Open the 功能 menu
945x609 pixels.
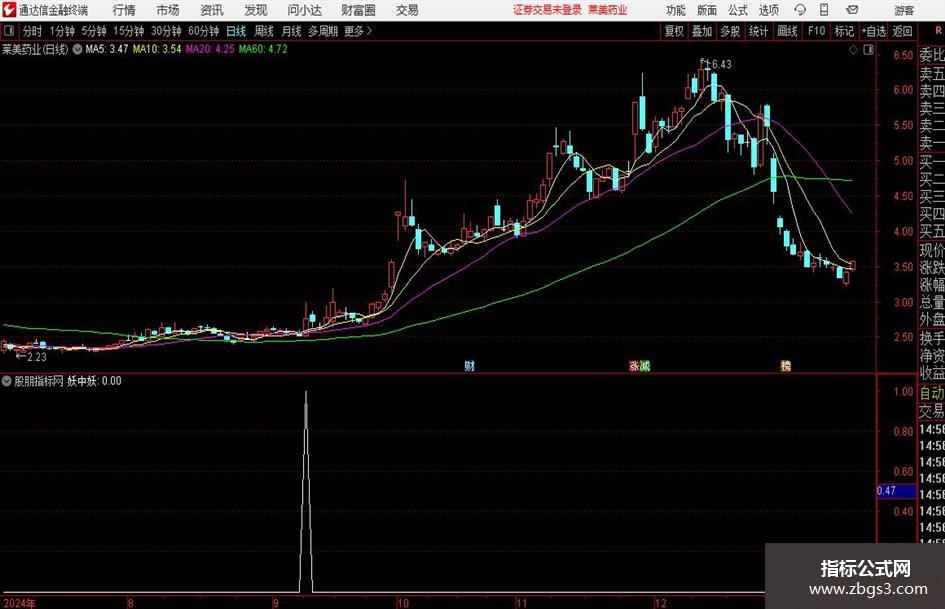click(676, 10)
